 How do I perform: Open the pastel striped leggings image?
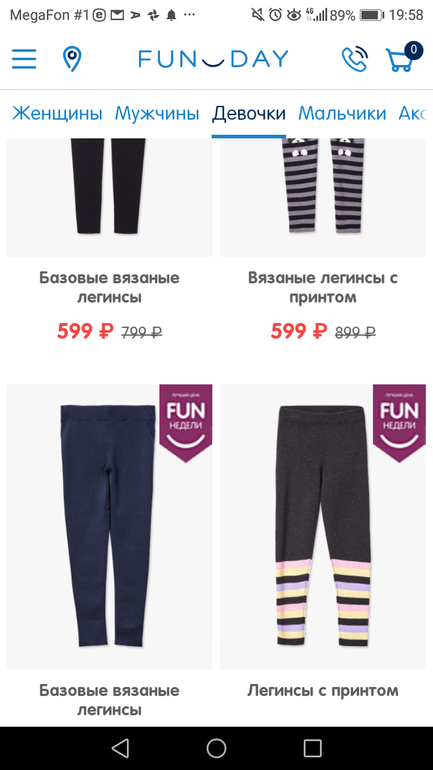click(x=323, y=526)
